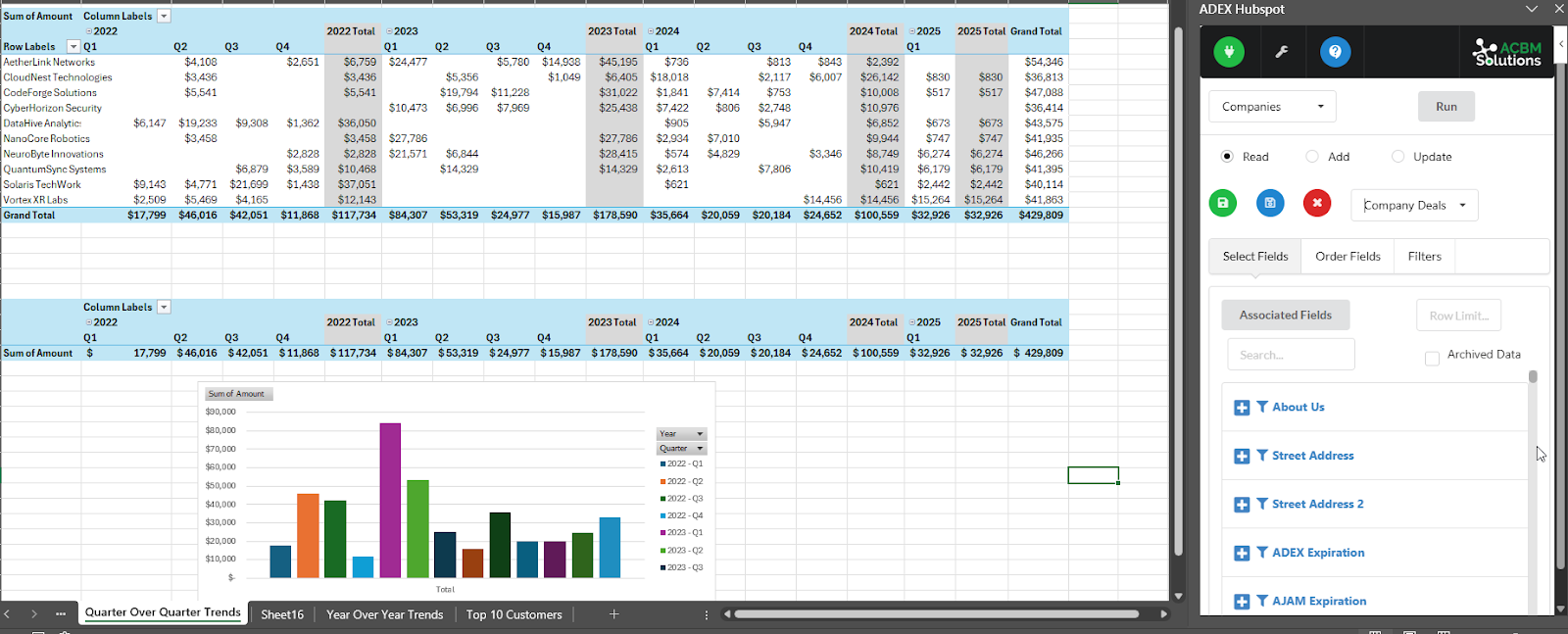Screen dimensions: 1568x634
Task: Open the Row Labels filter dropdown
Action: (x=73, y=47)
